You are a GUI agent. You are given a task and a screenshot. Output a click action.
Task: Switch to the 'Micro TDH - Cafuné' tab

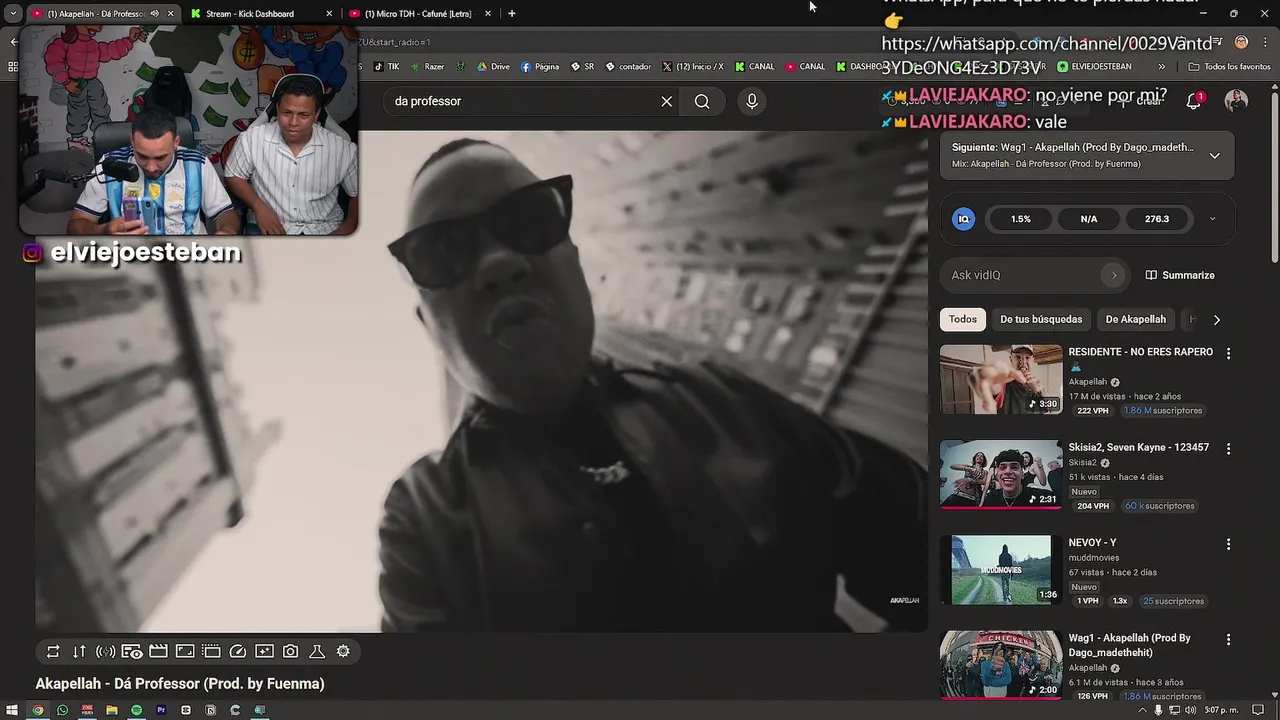(x=418, y=14)
